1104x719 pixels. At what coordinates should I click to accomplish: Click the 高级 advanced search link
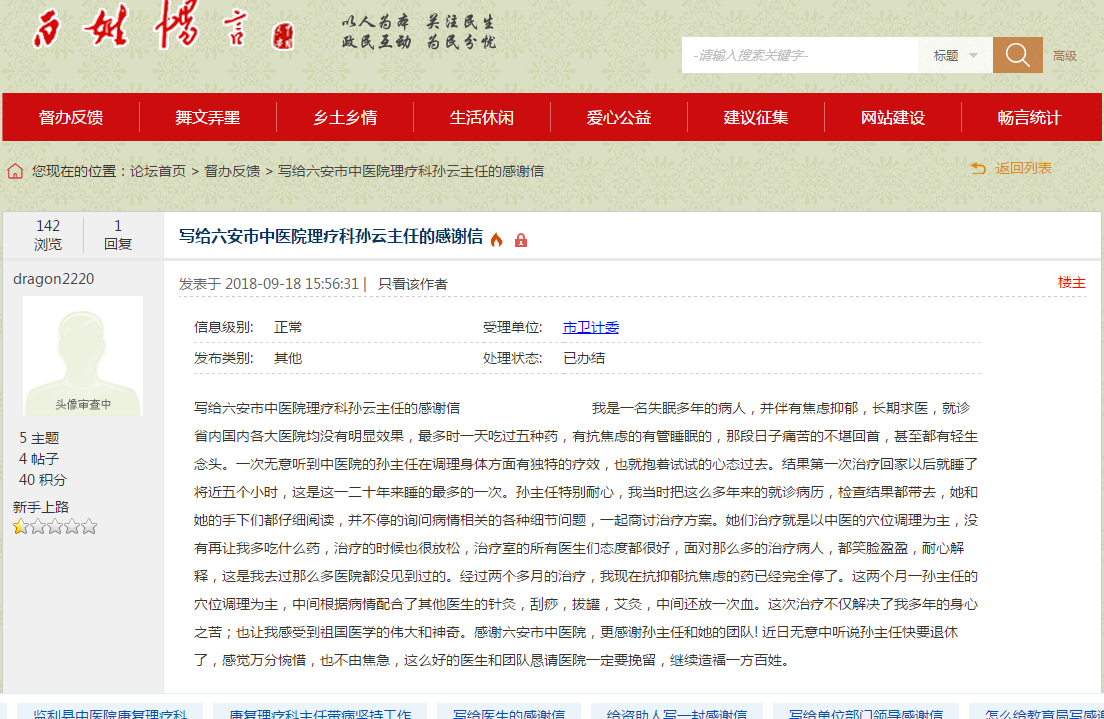(x=1064, y=56)
